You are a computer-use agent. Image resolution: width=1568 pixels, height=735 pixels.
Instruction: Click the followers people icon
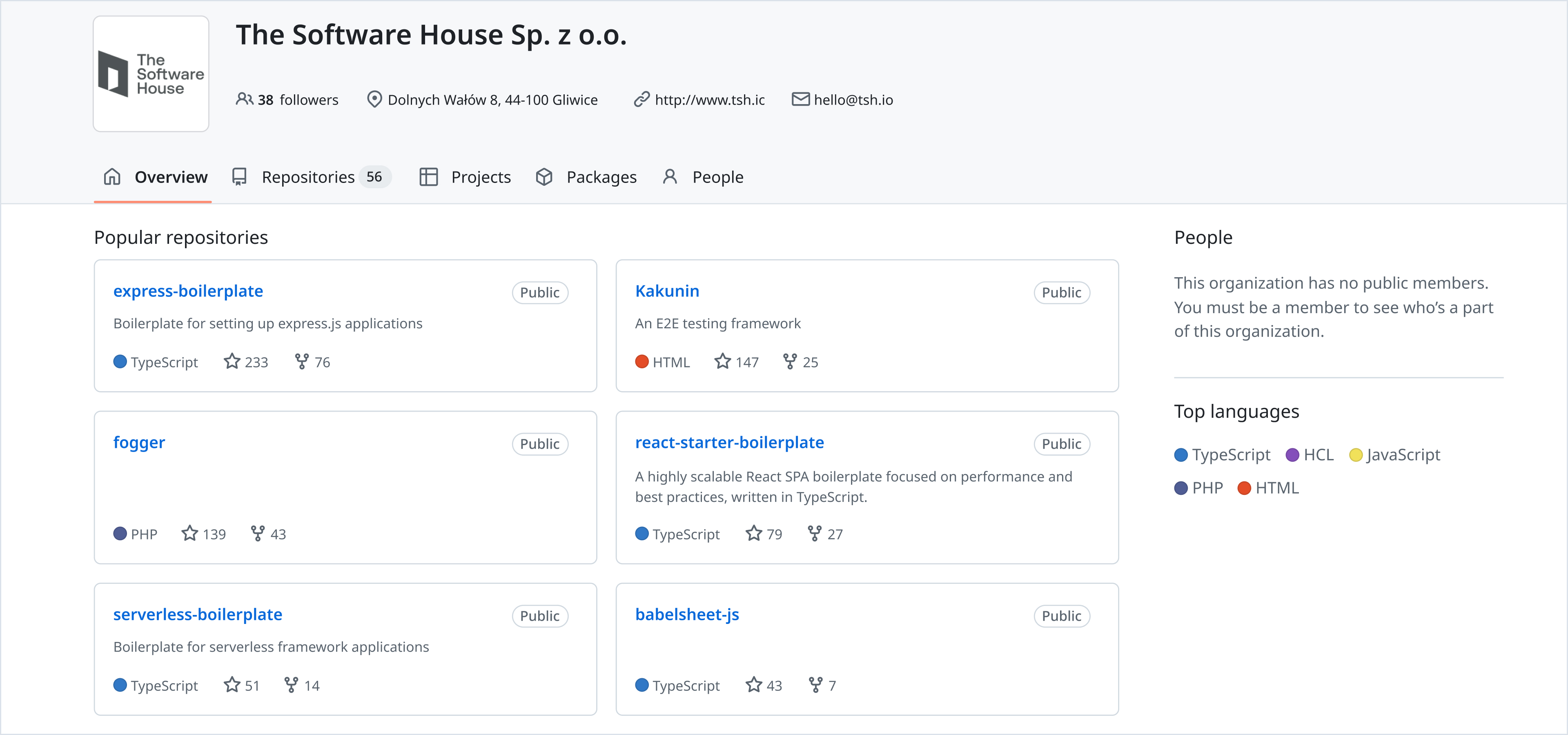pos(244,98)
